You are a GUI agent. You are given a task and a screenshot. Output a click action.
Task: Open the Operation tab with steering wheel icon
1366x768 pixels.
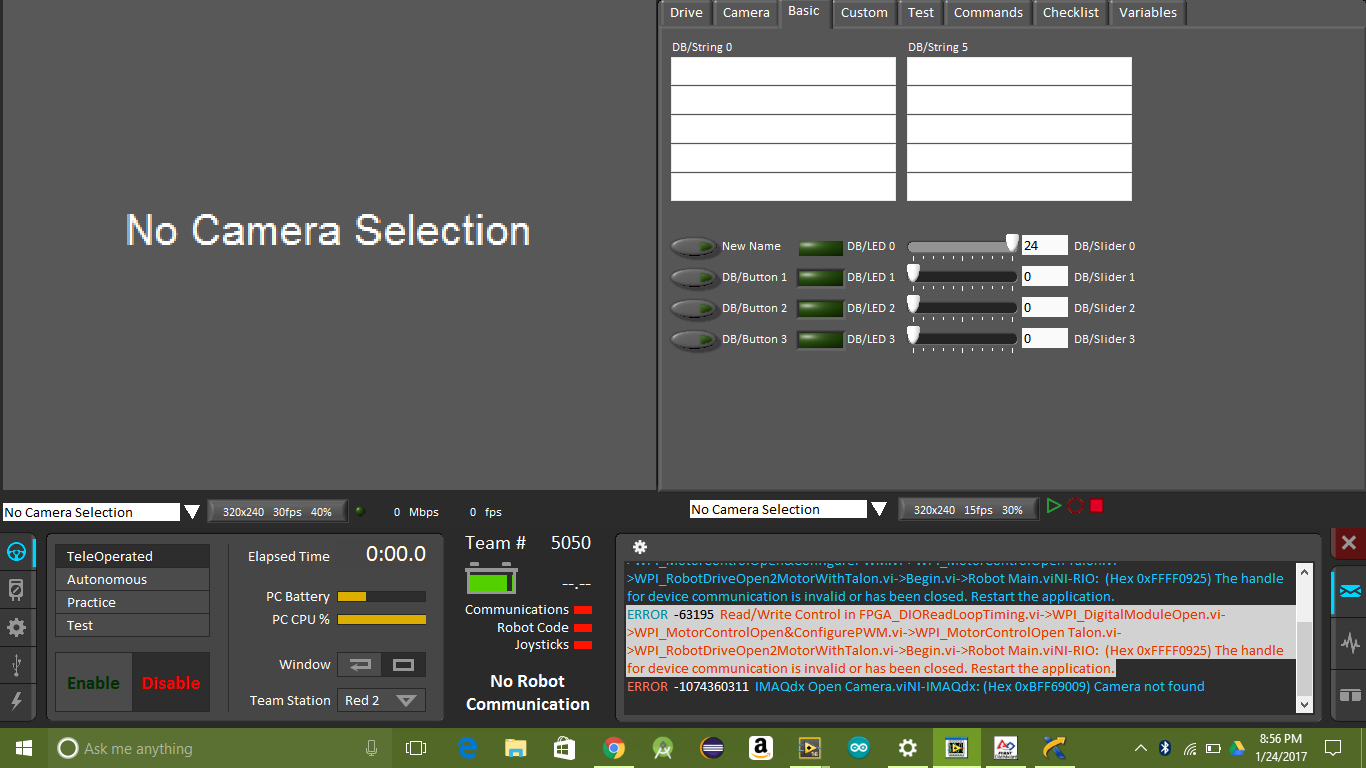(16, 553)
